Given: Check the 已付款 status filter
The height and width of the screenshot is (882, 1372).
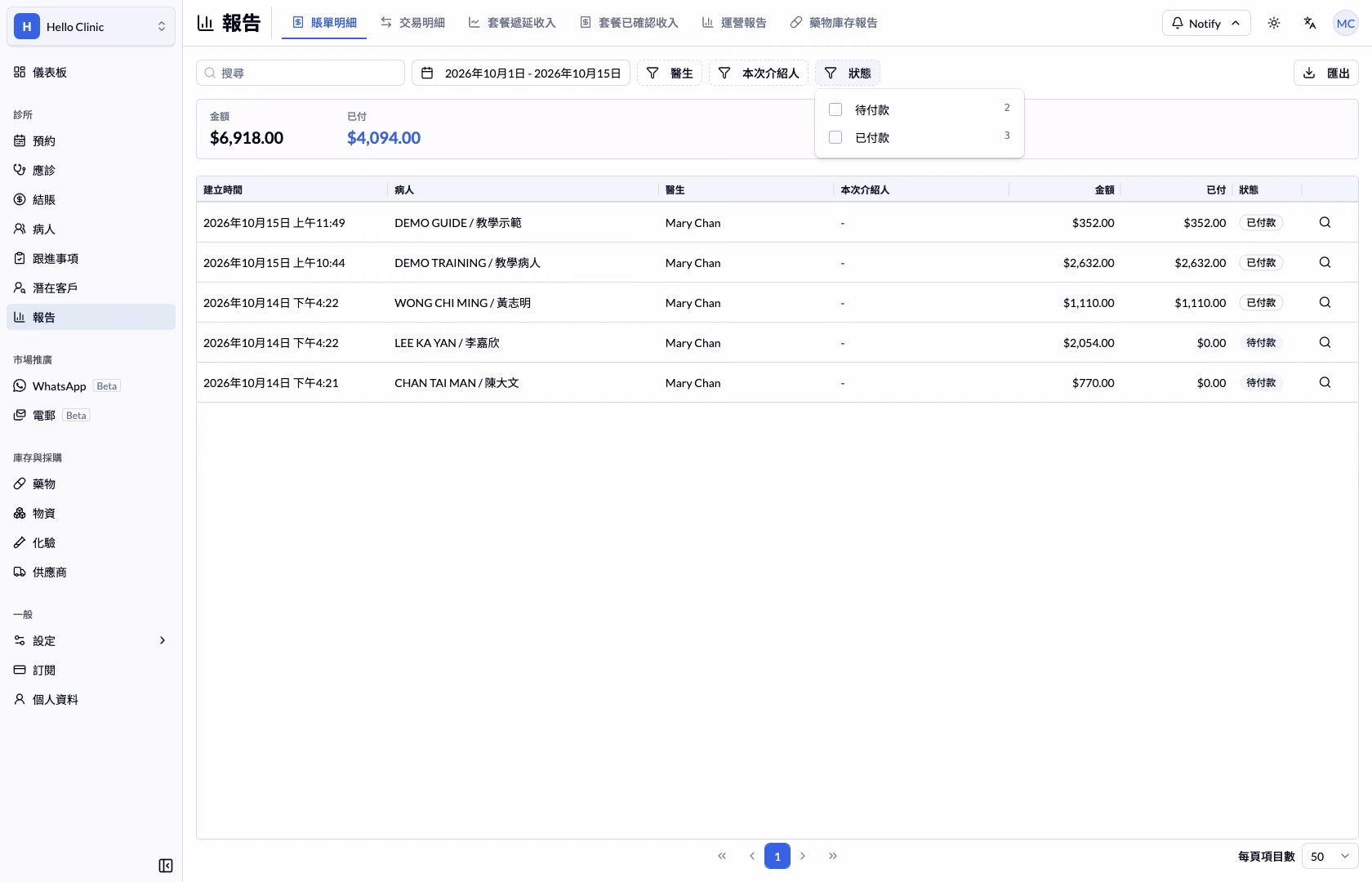Looking at the screenshot, I should (x=835, y=137).
